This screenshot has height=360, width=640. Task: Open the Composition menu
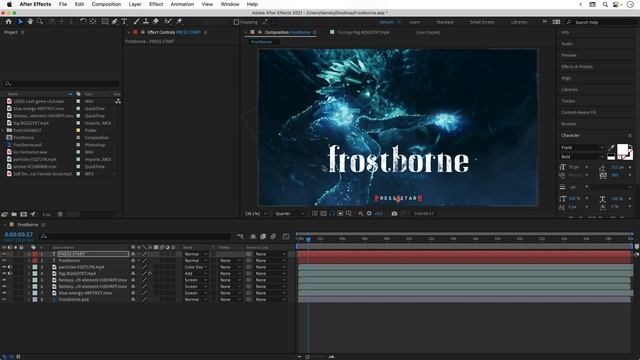click(106, 4)
